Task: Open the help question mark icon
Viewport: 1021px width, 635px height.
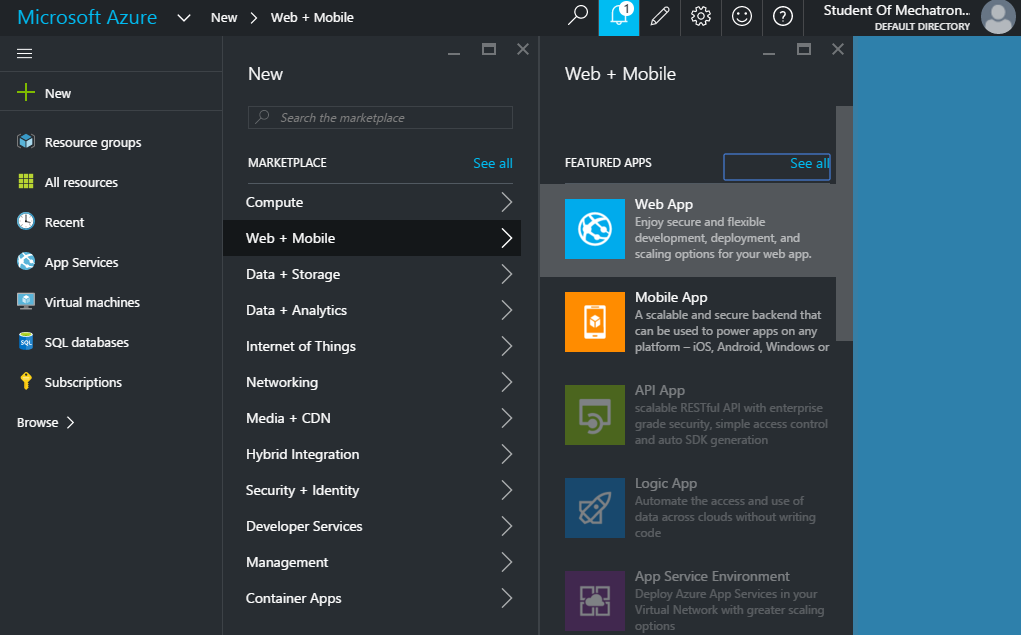Action: pyautogui.click(x=783, y=17)
